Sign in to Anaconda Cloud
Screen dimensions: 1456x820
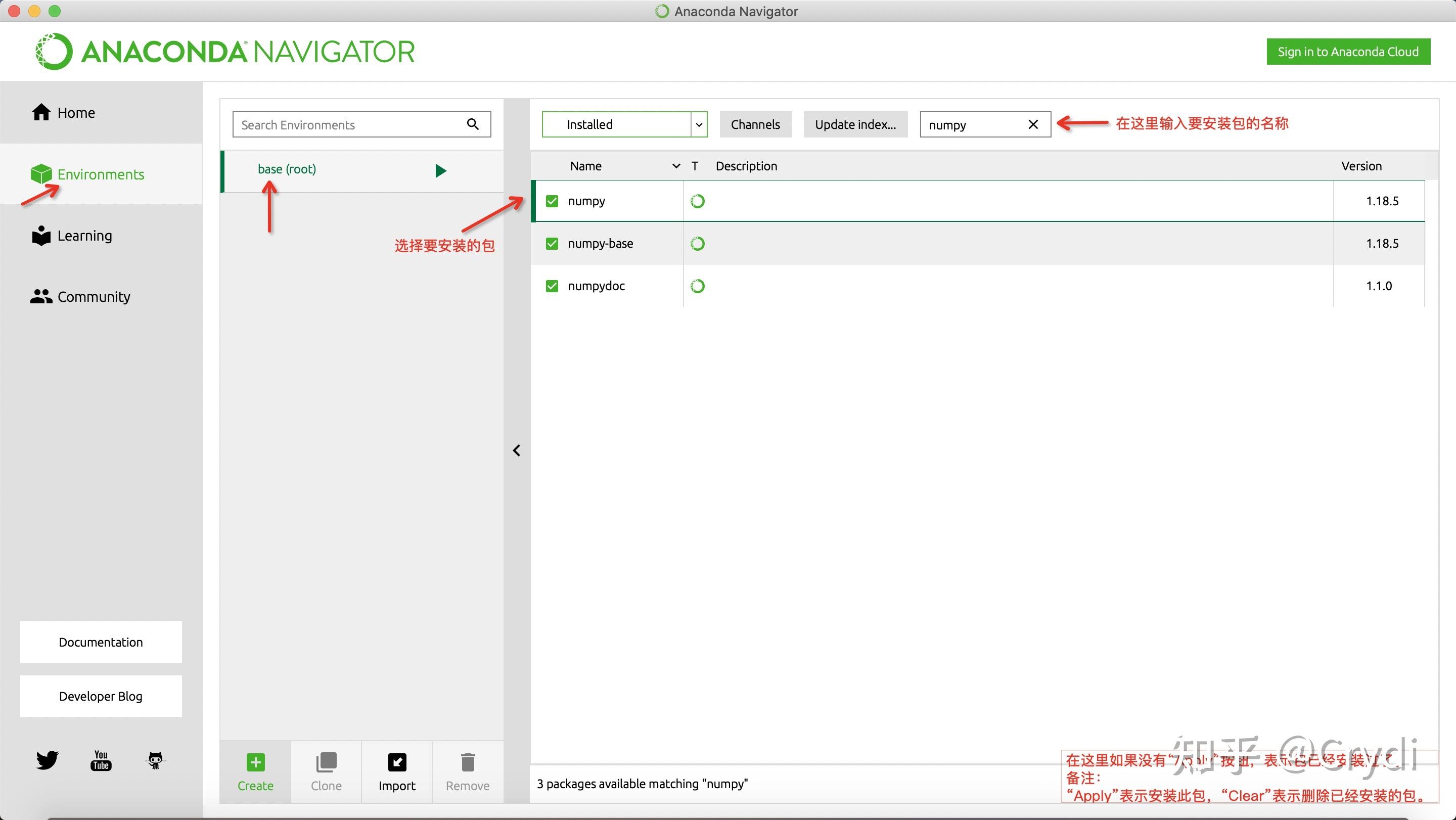coord(1348,52)
